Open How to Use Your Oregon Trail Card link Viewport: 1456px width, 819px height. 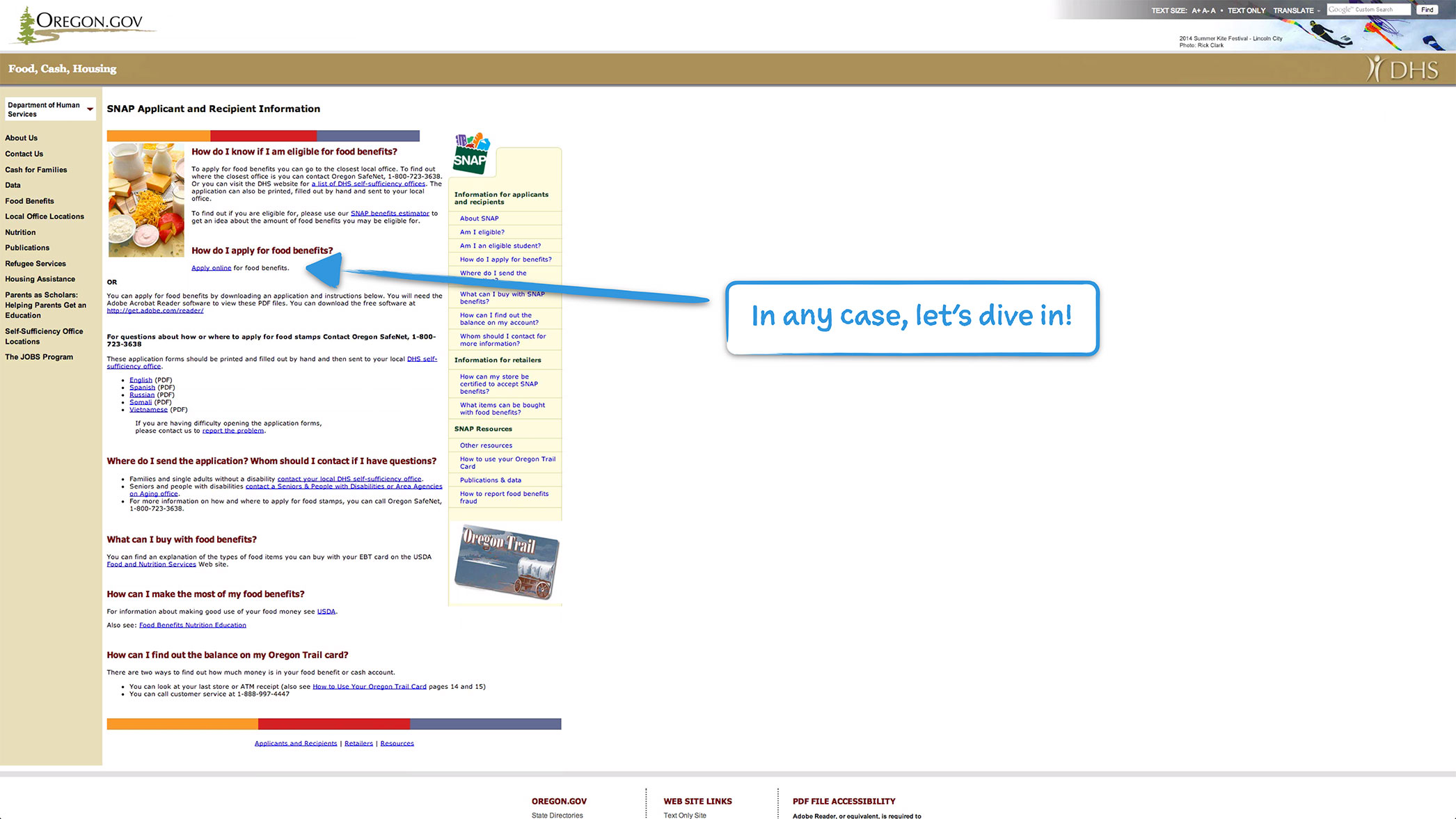coord(370,687)
